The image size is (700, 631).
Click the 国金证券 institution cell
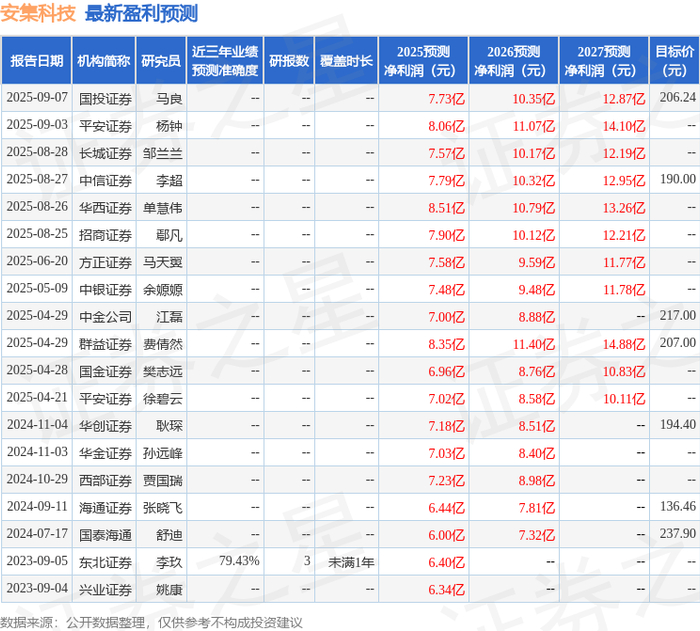point(105,371)
